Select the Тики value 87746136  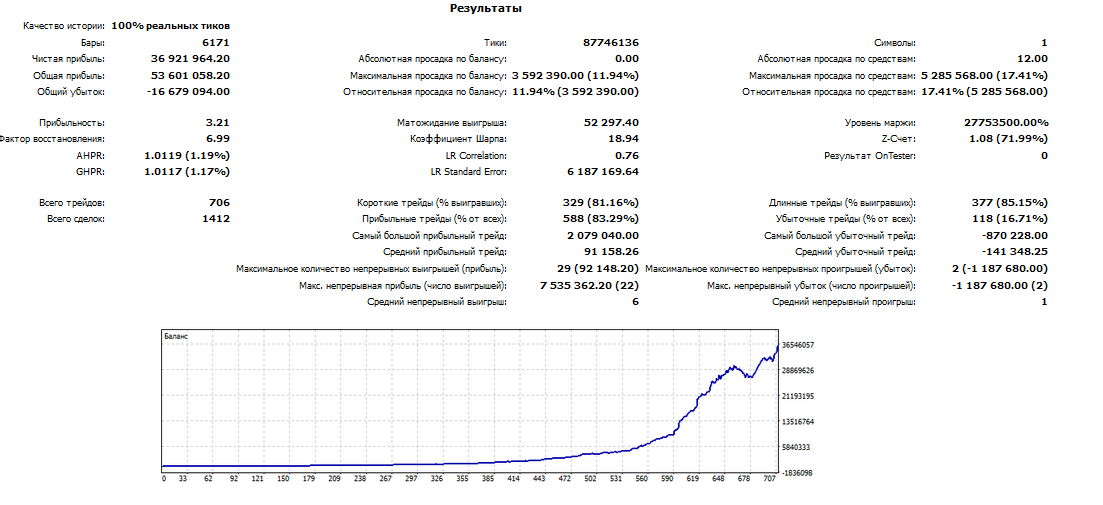click(611, 43)
